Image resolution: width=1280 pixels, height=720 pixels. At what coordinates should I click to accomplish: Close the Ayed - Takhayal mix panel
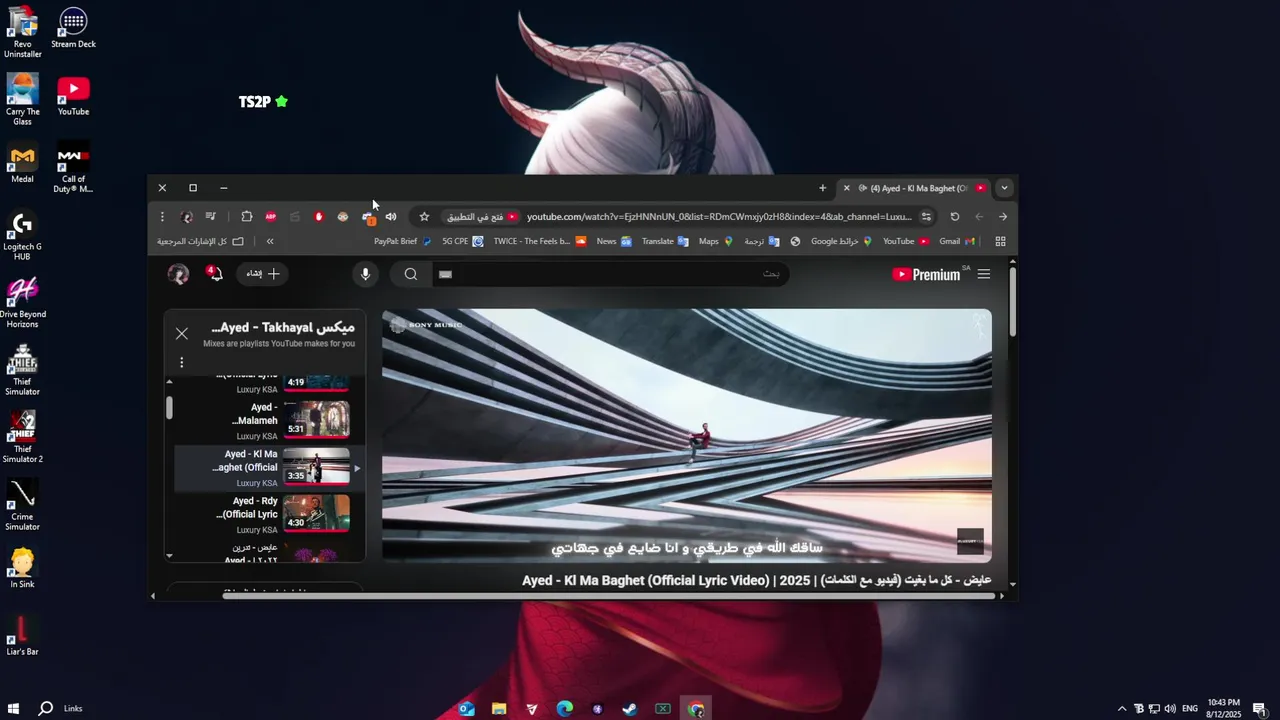181,334
